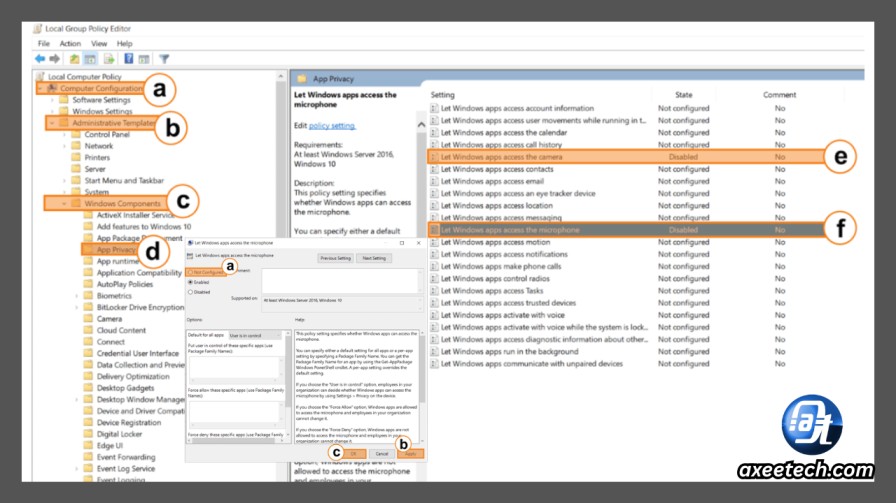This screenshot has width=896, height=503.
Task: Select the Enabled radio button in dialog
Action: [x=190, y=282]
